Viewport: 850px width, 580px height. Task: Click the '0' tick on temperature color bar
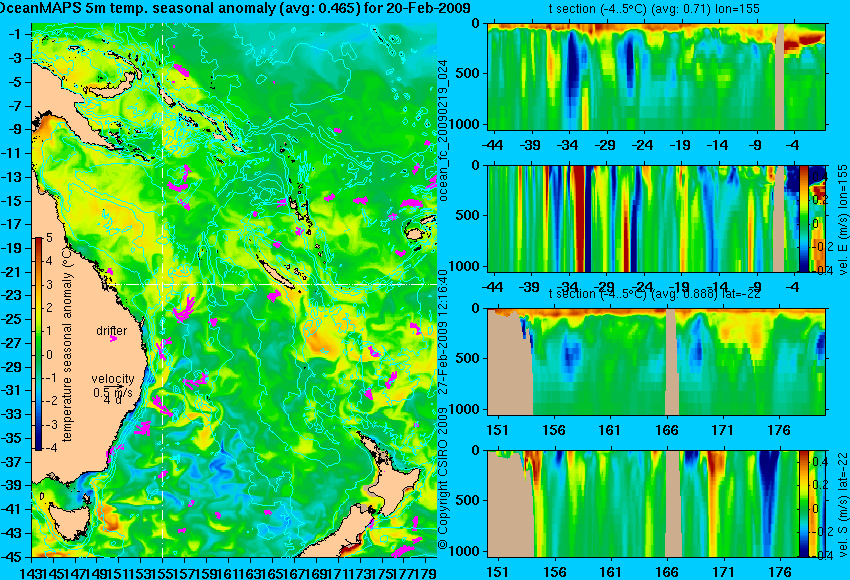pos(49,355)
